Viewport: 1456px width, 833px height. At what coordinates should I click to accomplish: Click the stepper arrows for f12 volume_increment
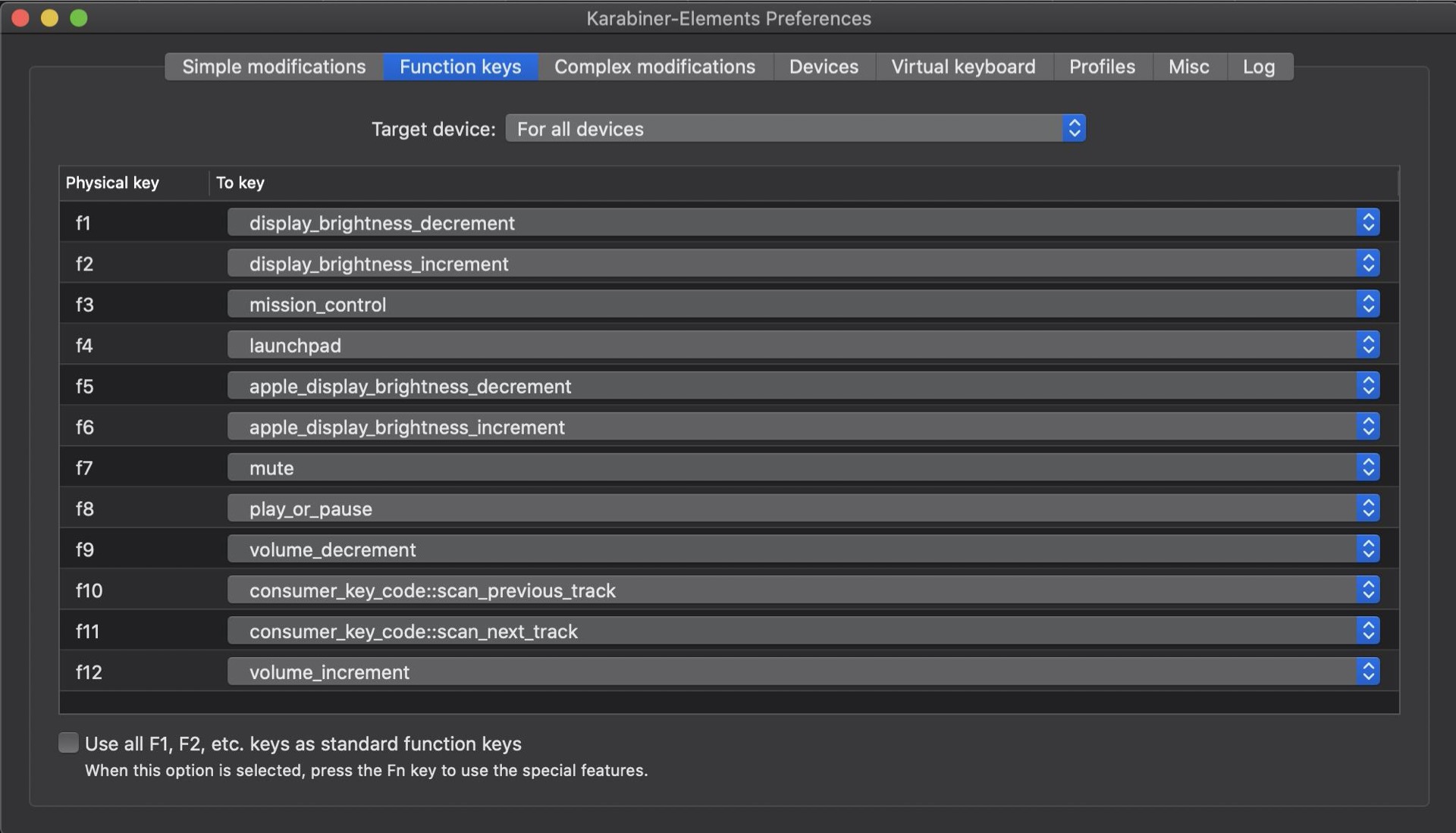point(1368,672)
